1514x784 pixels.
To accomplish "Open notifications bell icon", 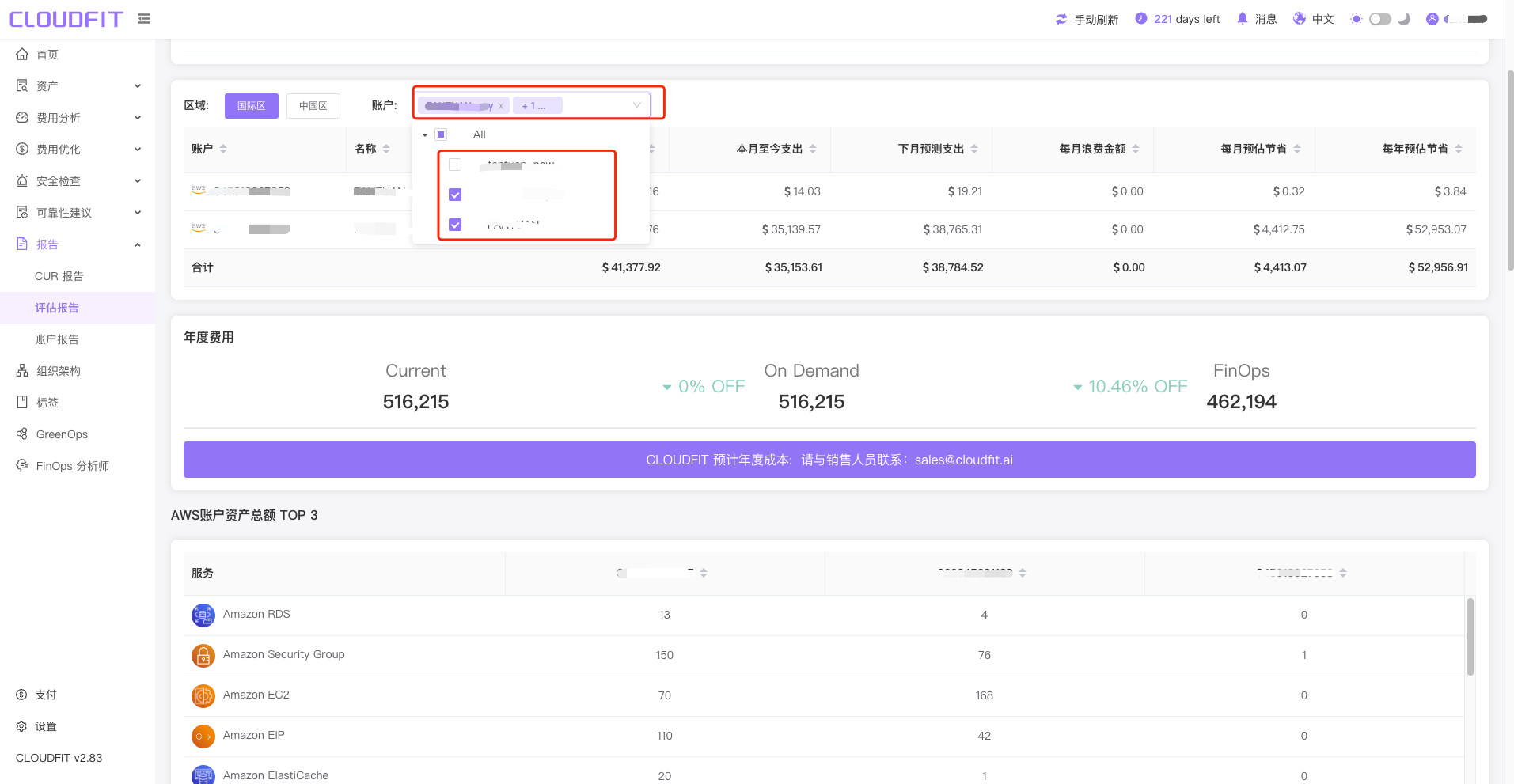I will point(1243,18).
